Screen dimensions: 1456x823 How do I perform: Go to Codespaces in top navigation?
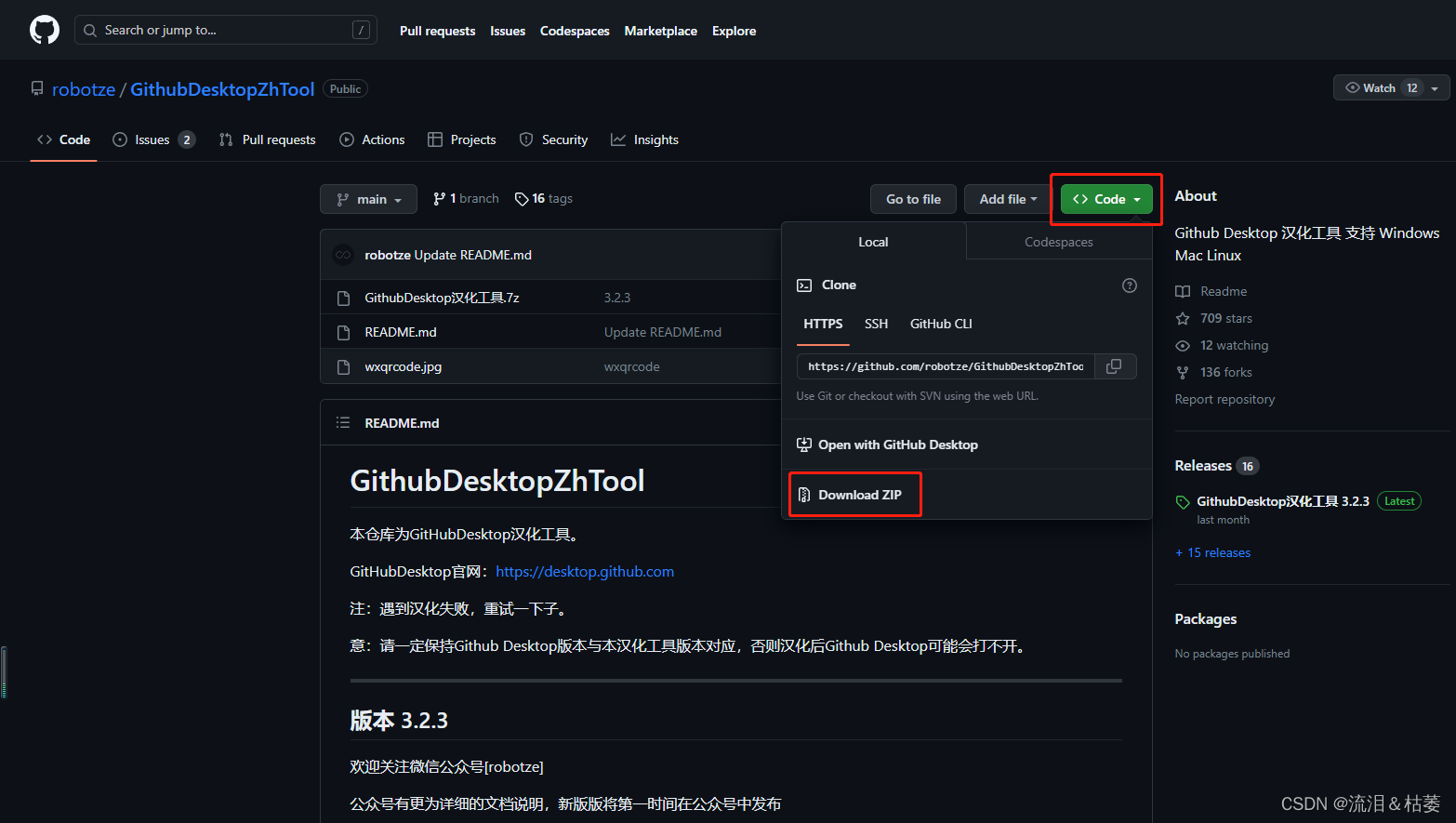[575, 31]
